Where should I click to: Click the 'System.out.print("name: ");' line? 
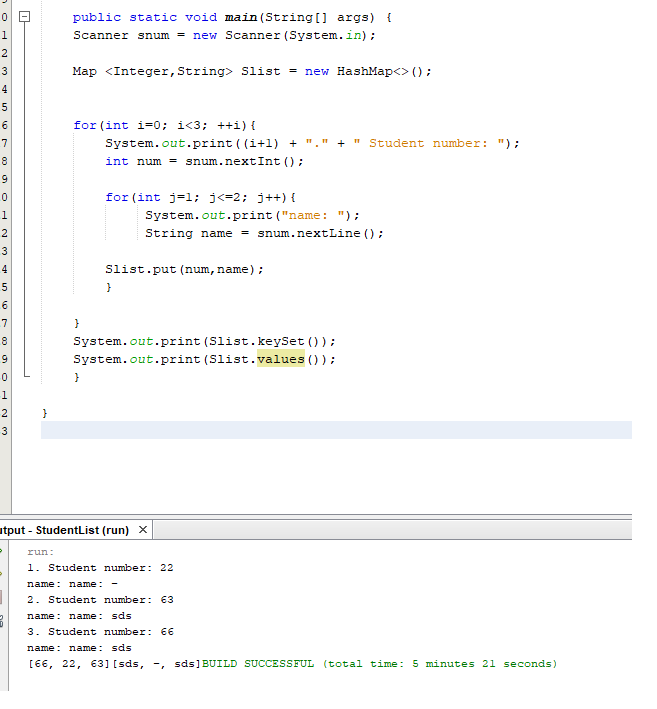click(x=252, y=215)
